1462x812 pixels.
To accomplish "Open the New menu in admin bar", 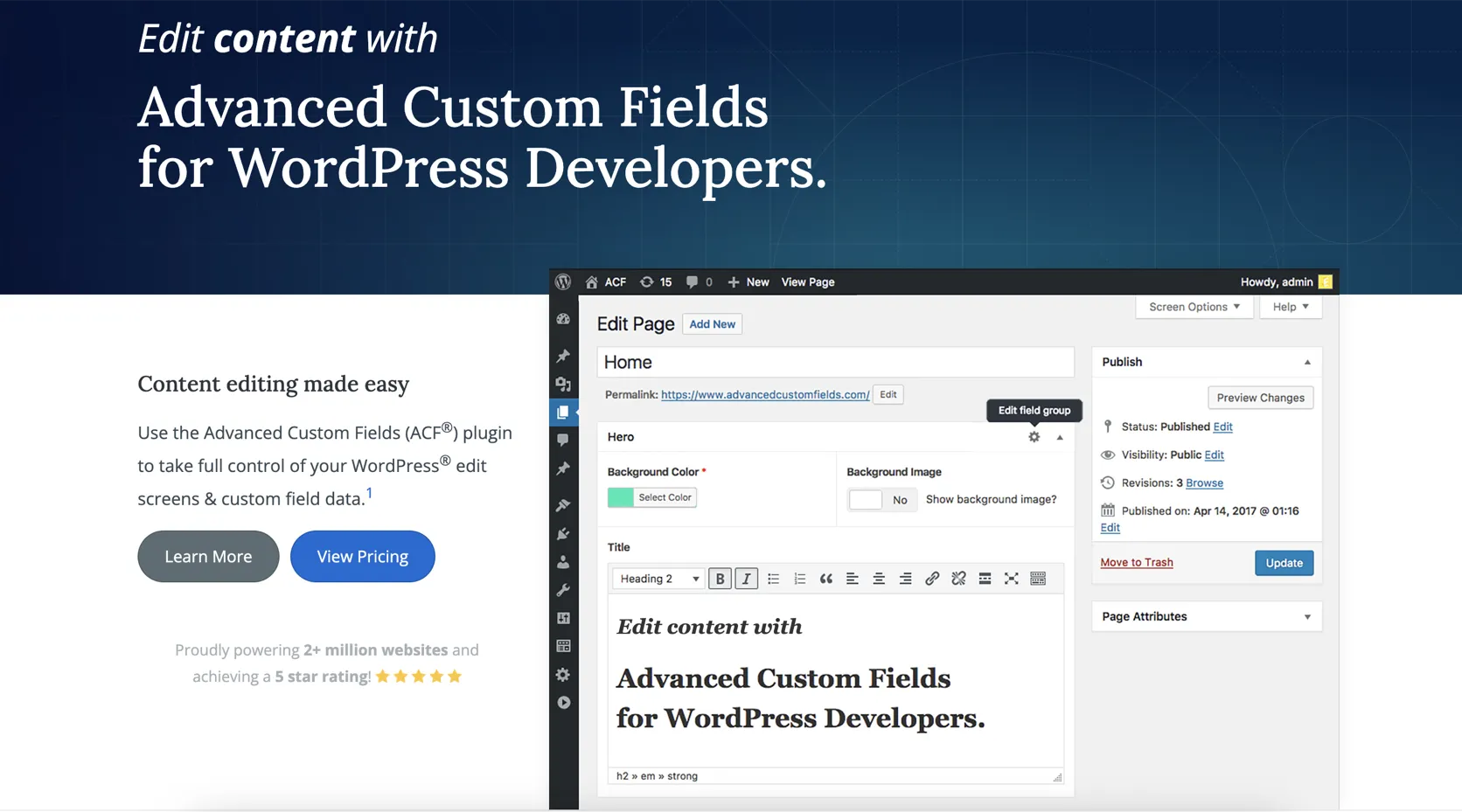I will [748, 282].
